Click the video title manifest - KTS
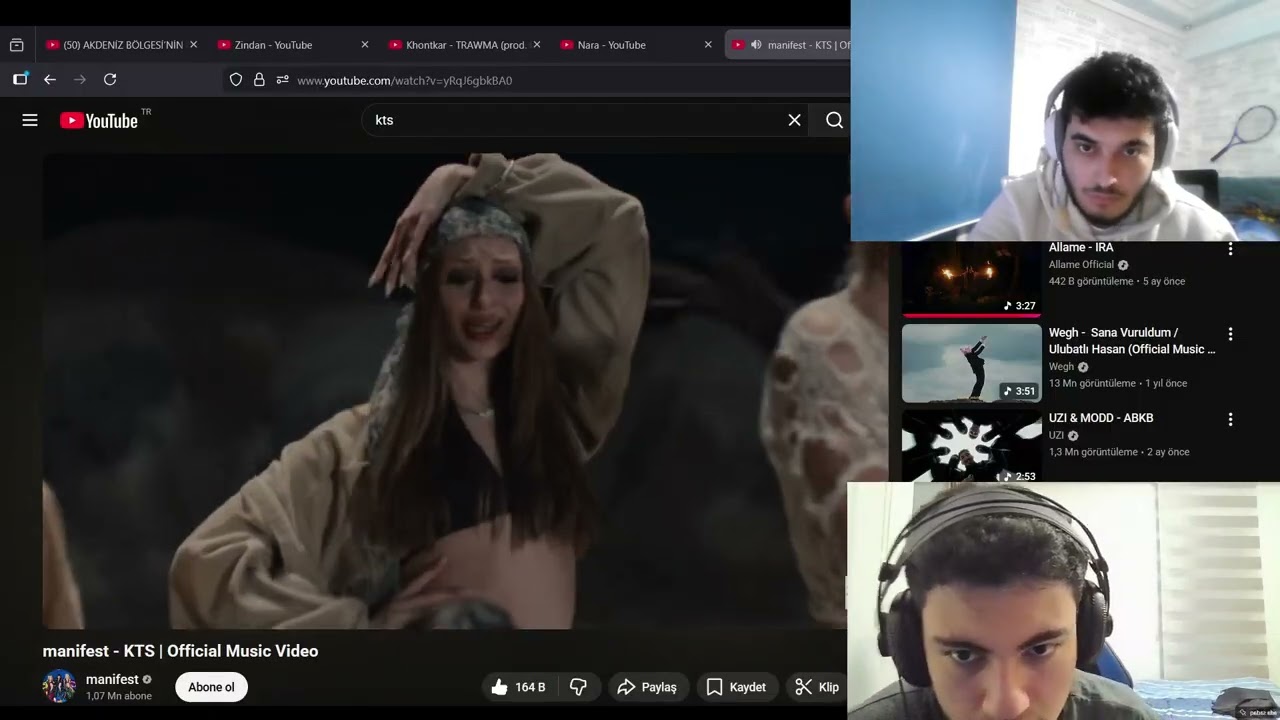 (180, 651)
